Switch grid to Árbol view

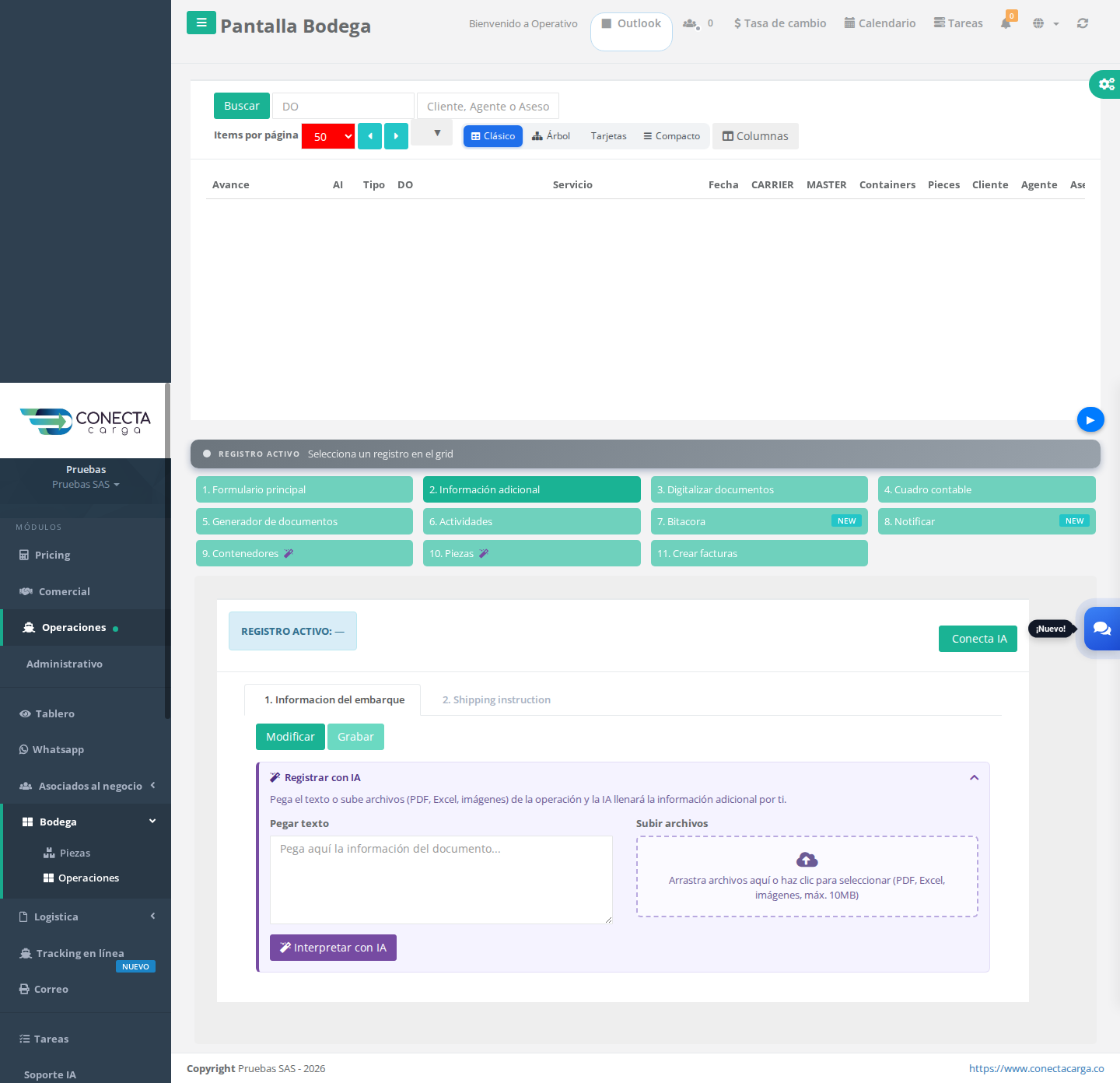(551, 136)
